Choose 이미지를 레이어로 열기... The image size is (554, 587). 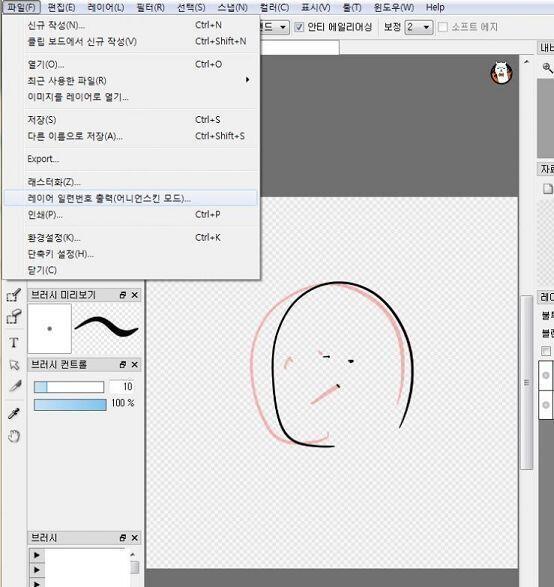coord(131,97)
